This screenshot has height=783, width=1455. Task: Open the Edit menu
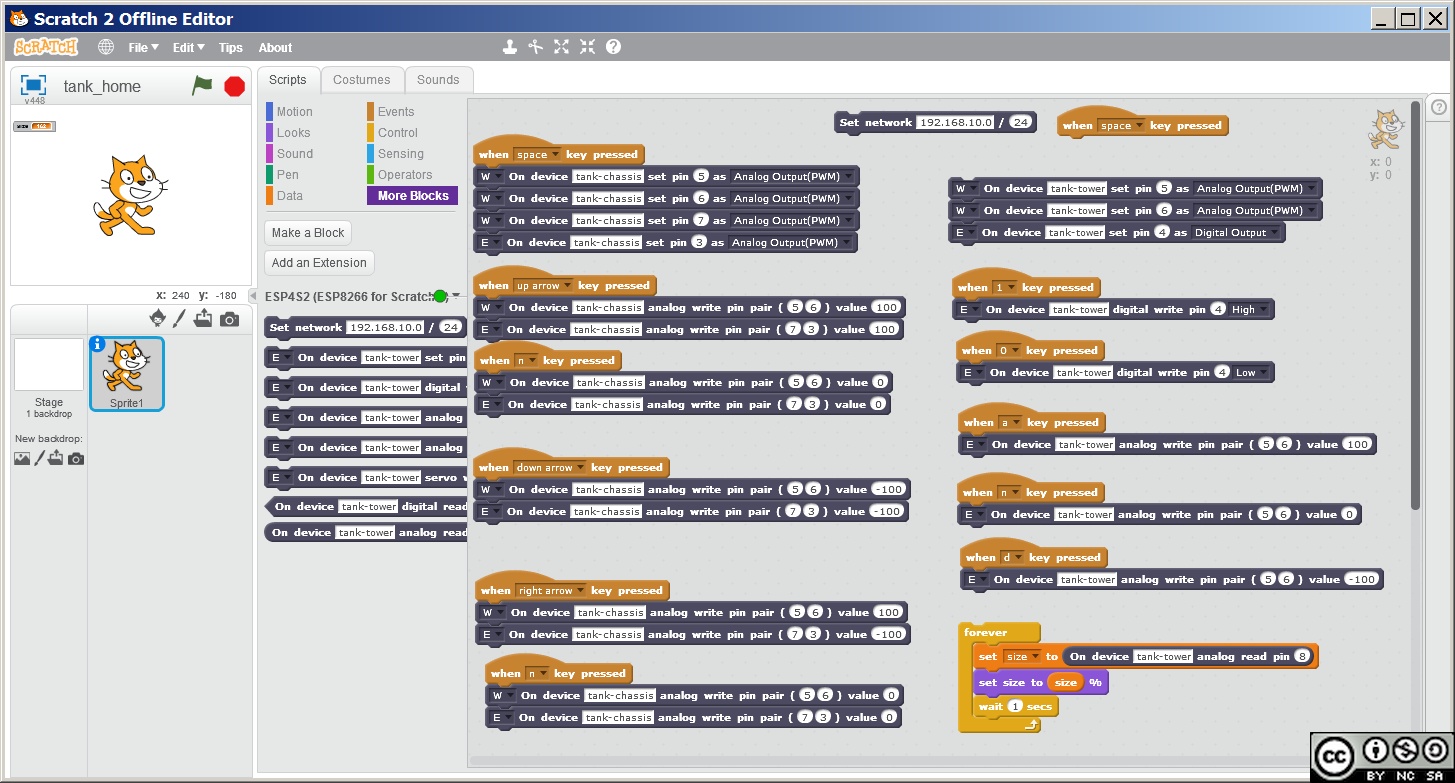point(188,47)
